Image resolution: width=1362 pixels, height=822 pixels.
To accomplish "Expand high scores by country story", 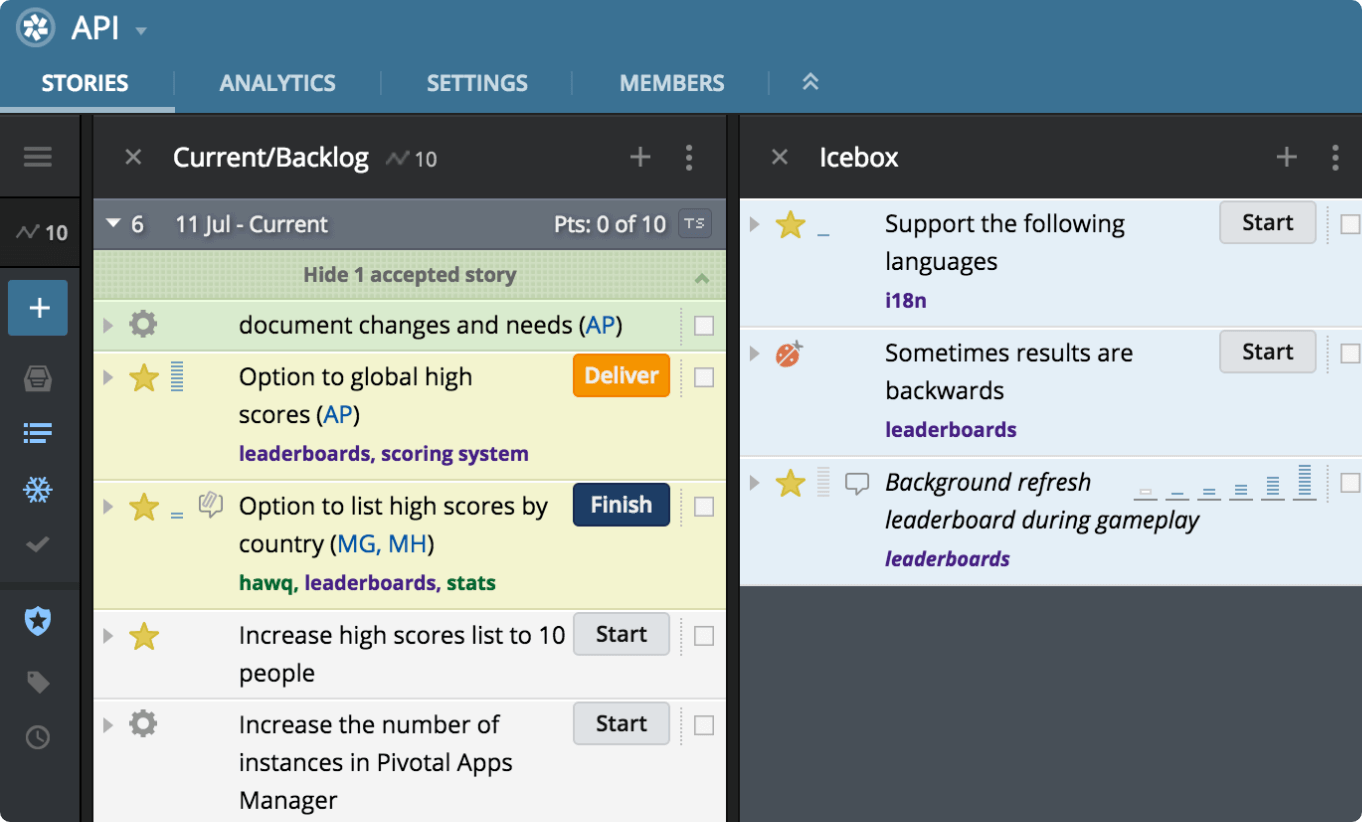I will point(108,506).
